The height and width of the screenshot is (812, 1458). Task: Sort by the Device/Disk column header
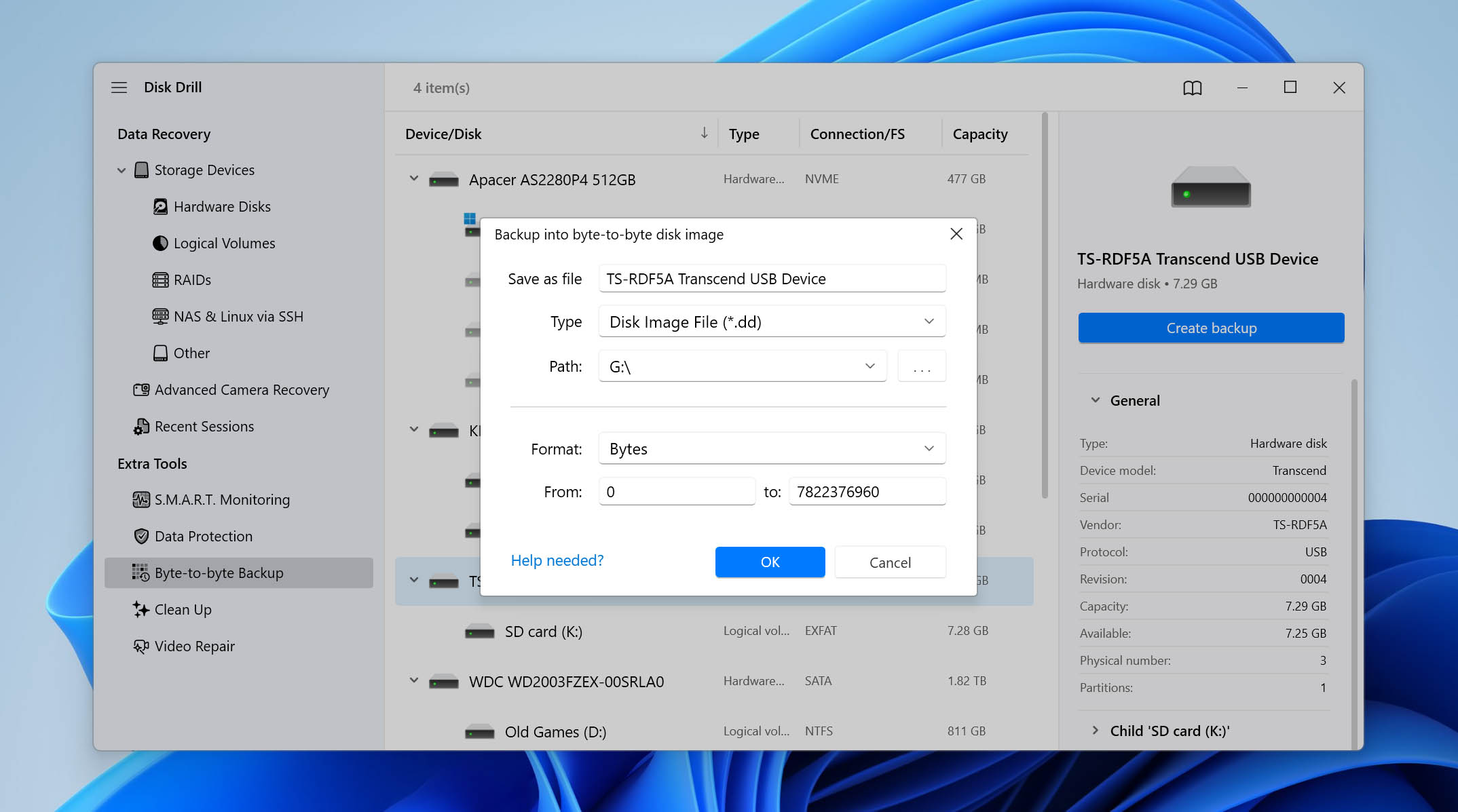(x=557, y=134)
